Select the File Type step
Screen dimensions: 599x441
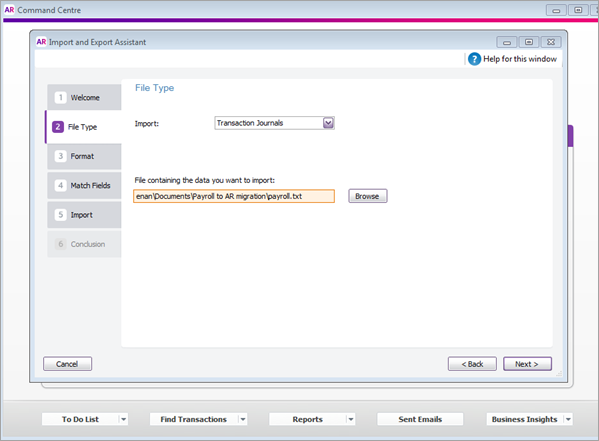[84, 127]
